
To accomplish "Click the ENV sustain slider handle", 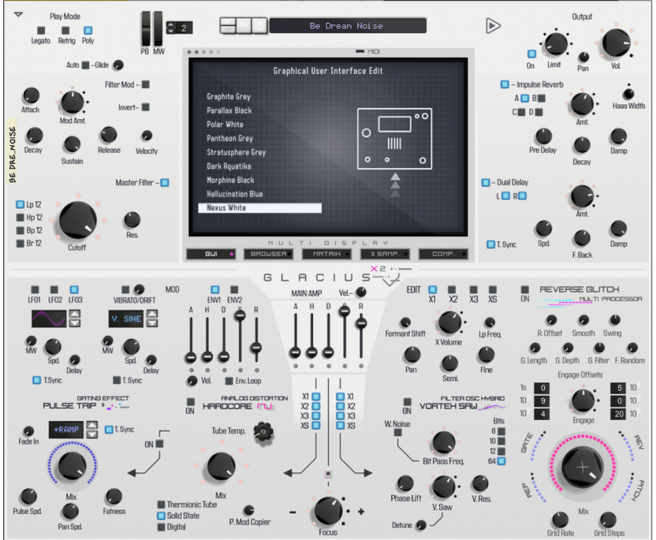I will coord(239,315).
